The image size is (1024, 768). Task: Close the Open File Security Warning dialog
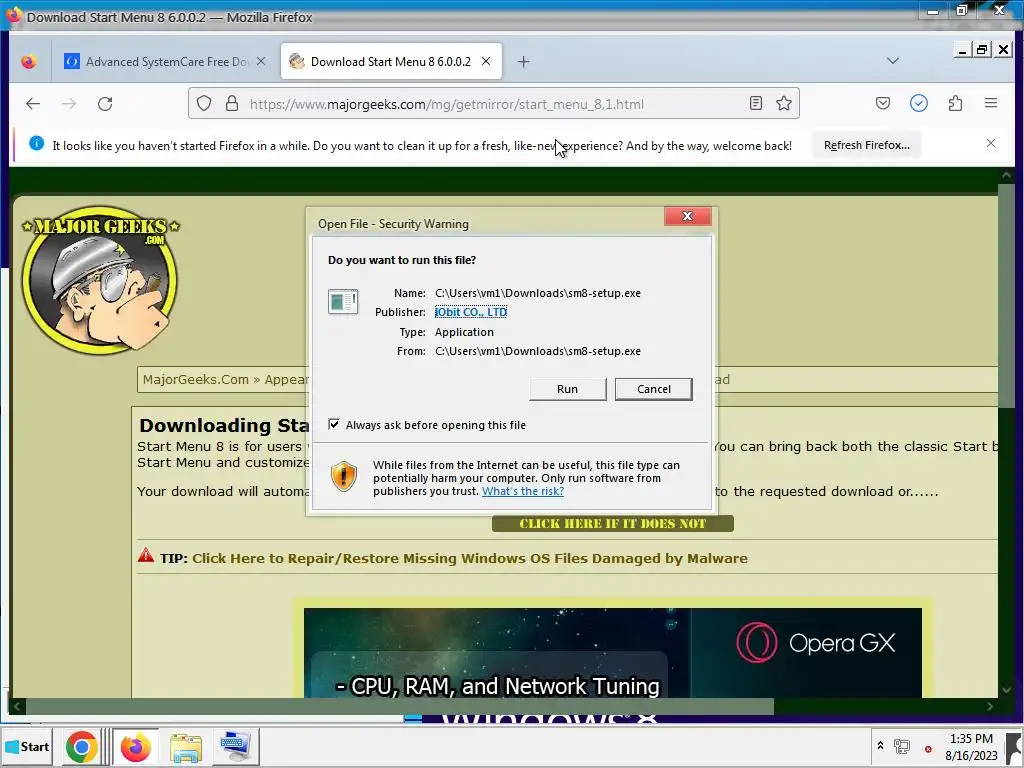[688, 216]
